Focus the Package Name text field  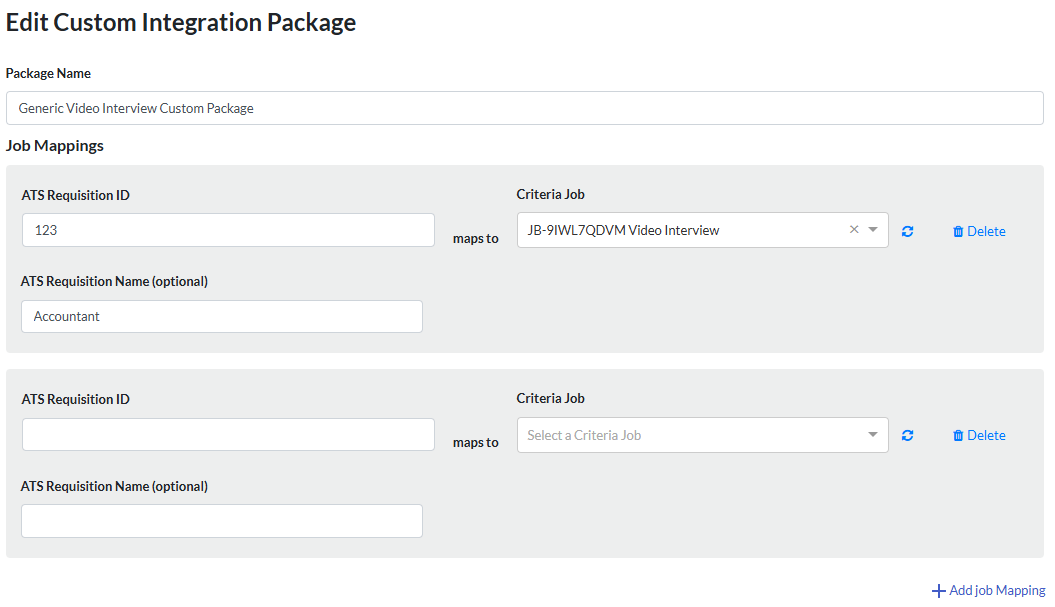point(524,108)
